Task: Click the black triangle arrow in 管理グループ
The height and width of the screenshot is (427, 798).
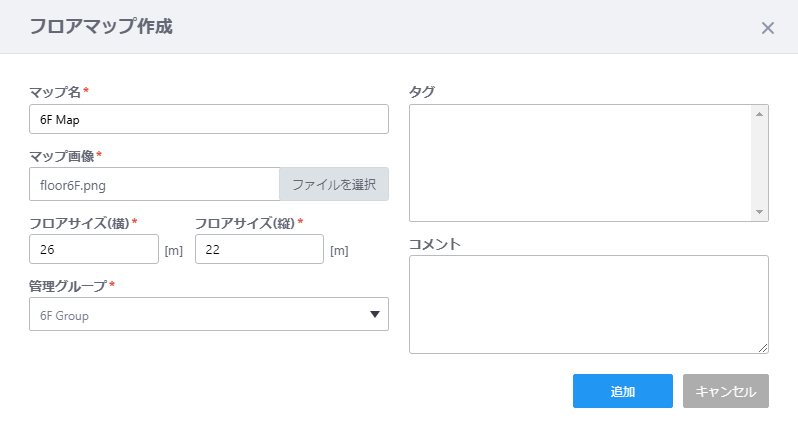Action: pos(375,315)
